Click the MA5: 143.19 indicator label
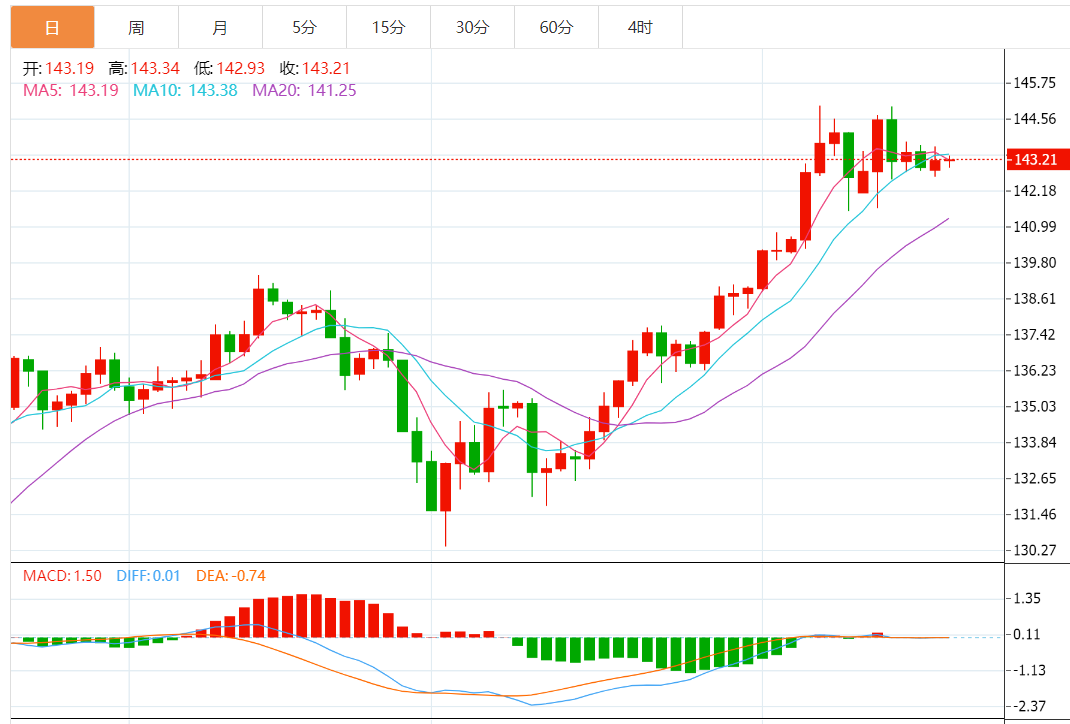 (x=71, y=90)
